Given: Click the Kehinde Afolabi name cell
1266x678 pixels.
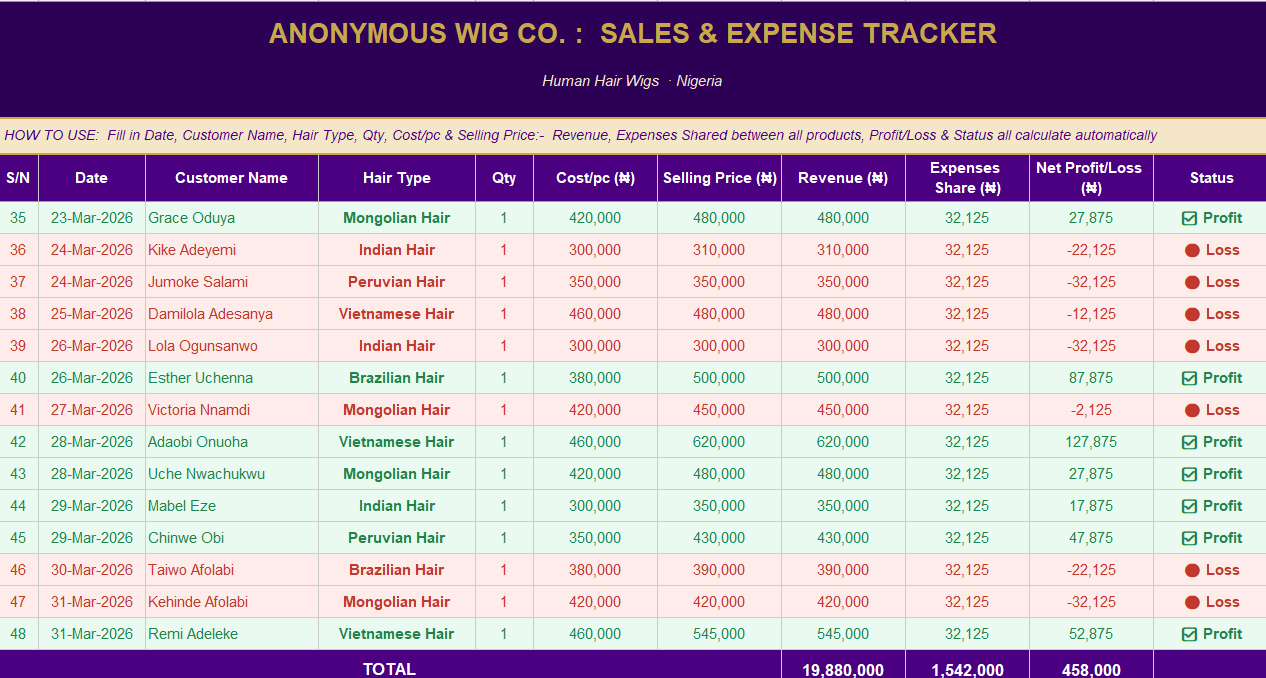Looking at the screenshot, I should [232, 602].
